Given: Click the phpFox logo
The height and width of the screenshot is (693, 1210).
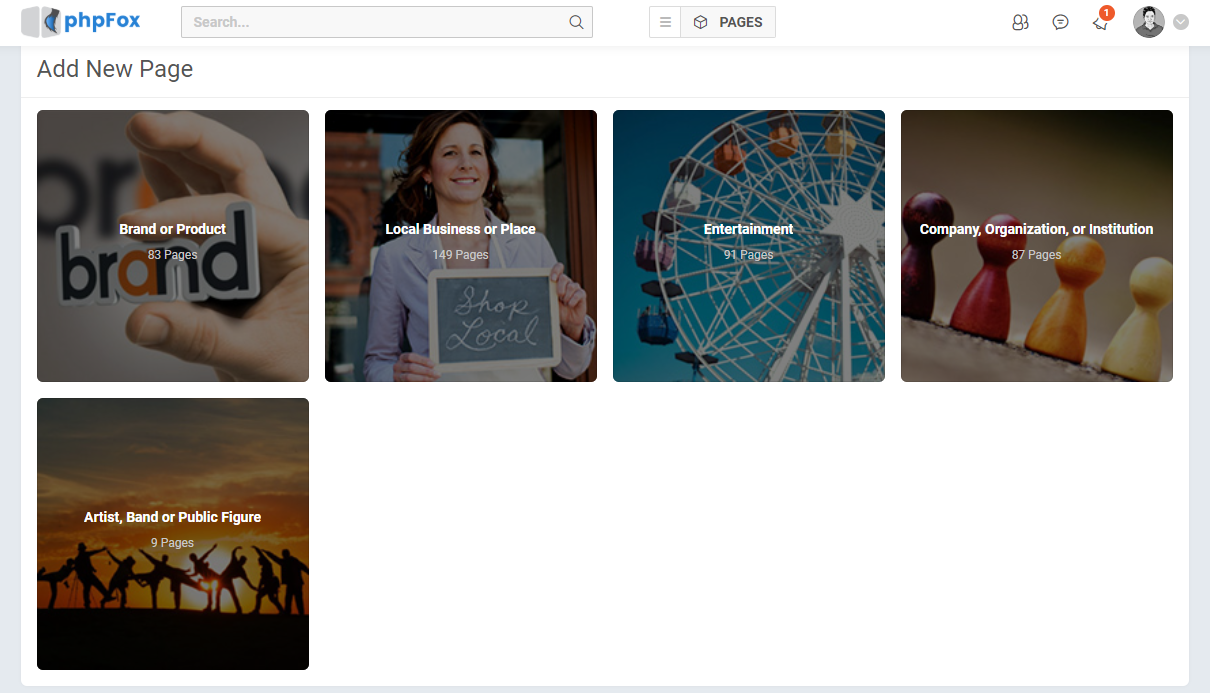Looking at the screenshot, I should pyautogui.click(x=81, y=21).
